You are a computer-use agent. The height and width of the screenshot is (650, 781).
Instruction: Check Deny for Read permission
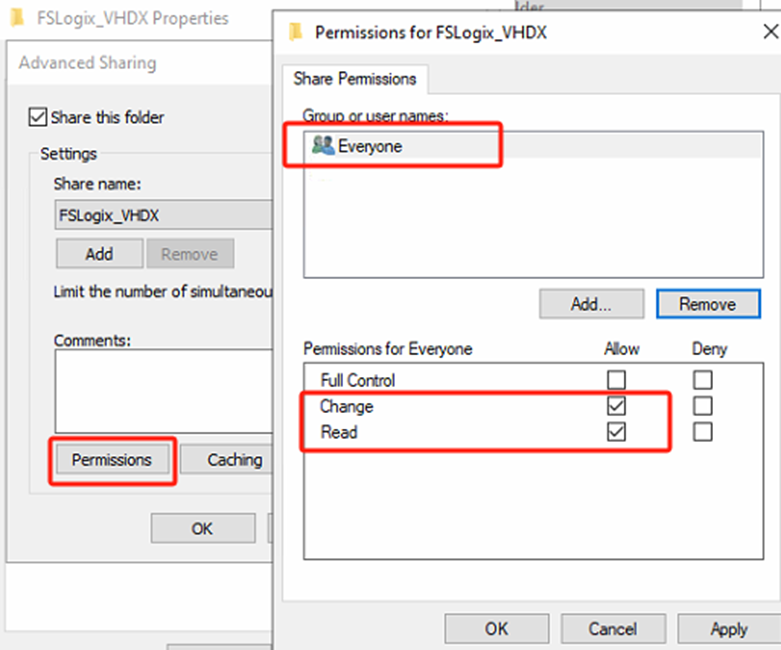[702, 432]
